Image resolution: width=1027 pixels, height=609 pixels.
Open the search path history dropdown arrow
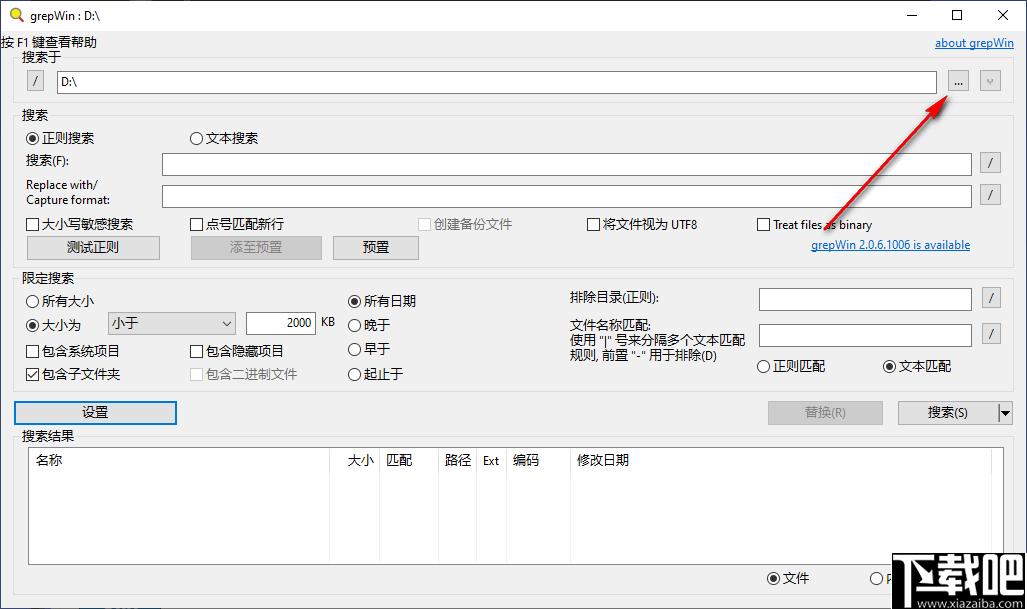990,82
